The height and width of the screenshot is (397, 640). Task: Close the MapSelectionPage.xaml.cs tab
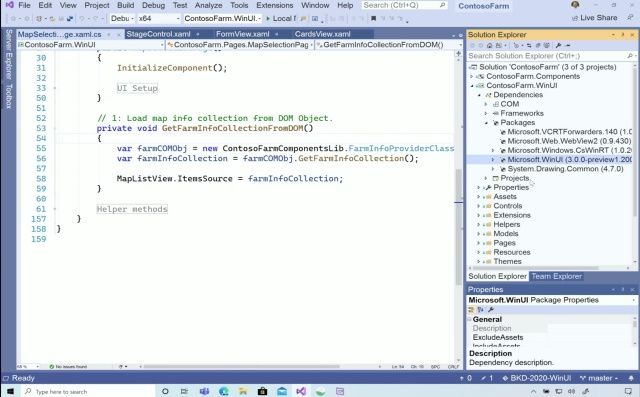119,35
